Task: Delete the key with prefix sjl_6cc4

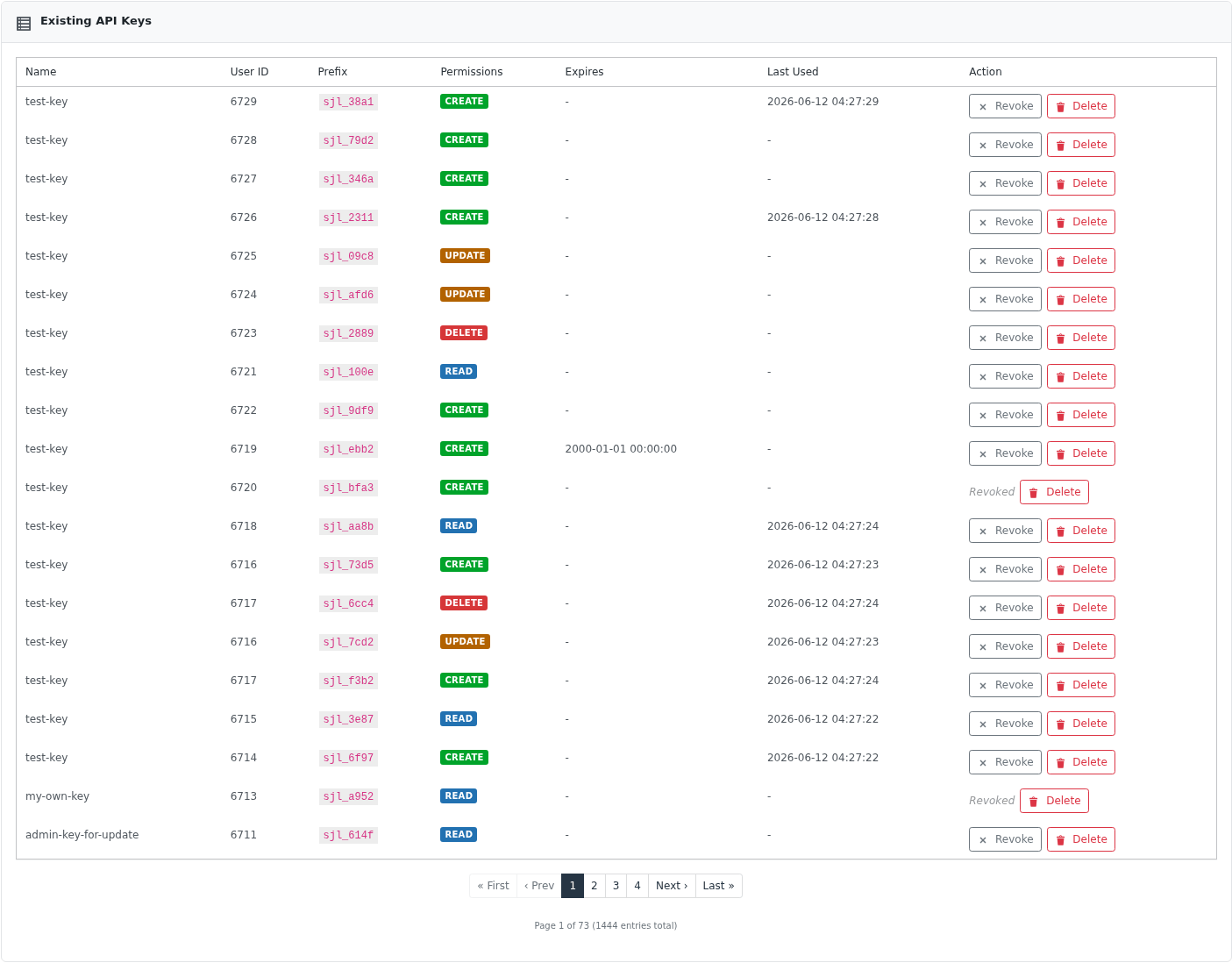Action: (x=1081, y=608)
